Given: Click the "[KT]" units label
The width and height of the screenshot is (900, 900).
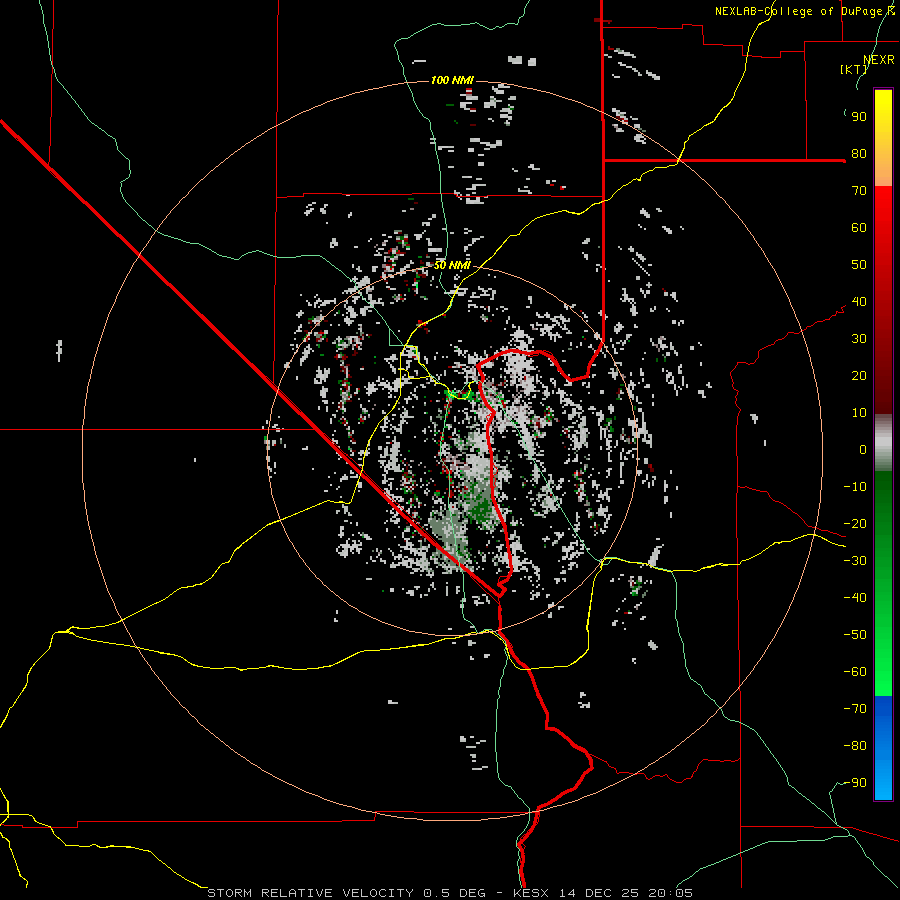Looking at the screenshot, I should coord(854,69).
